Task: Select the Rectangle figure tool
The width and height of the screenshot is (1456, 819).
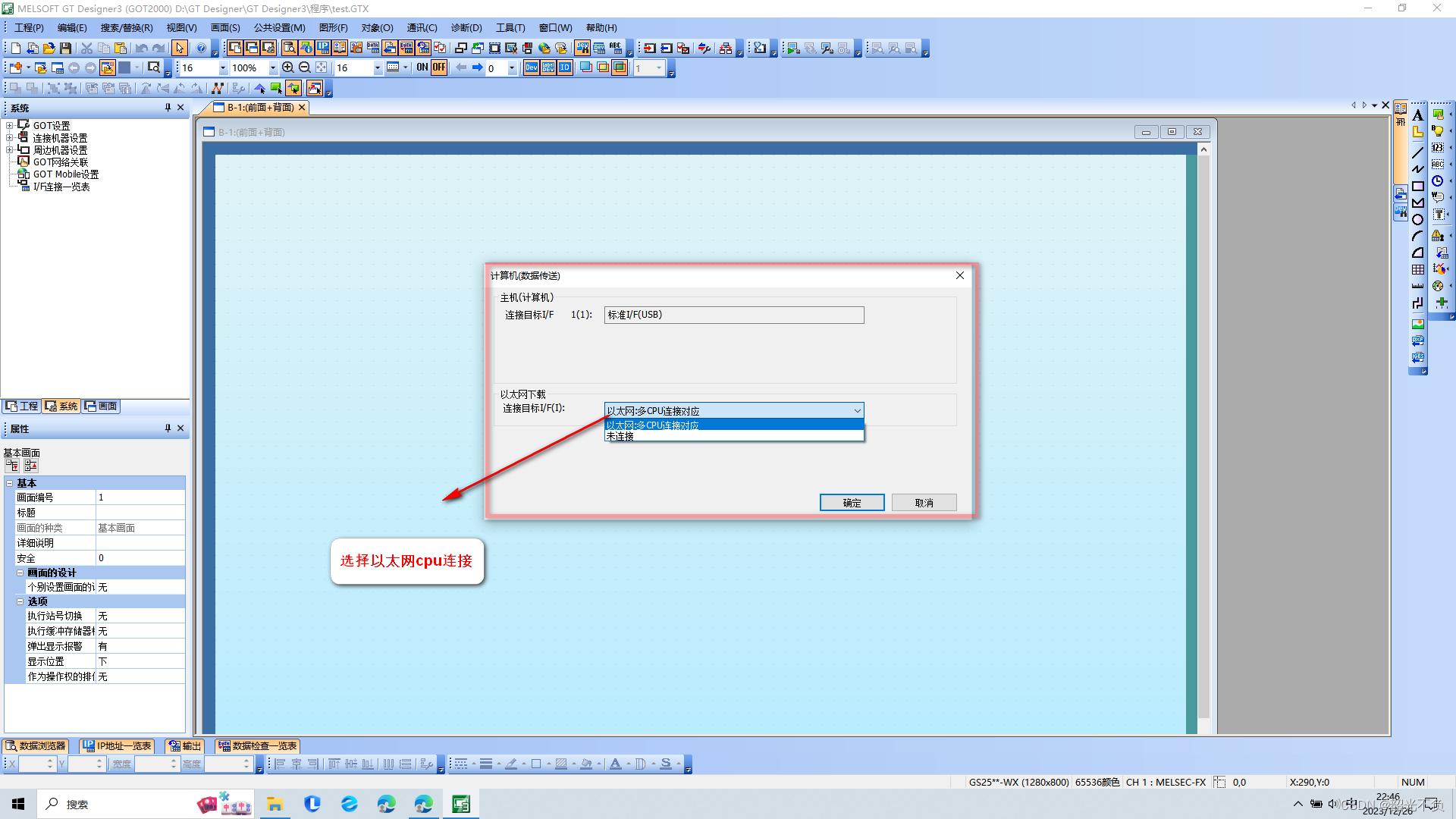Action: [x=1417, y=187]
